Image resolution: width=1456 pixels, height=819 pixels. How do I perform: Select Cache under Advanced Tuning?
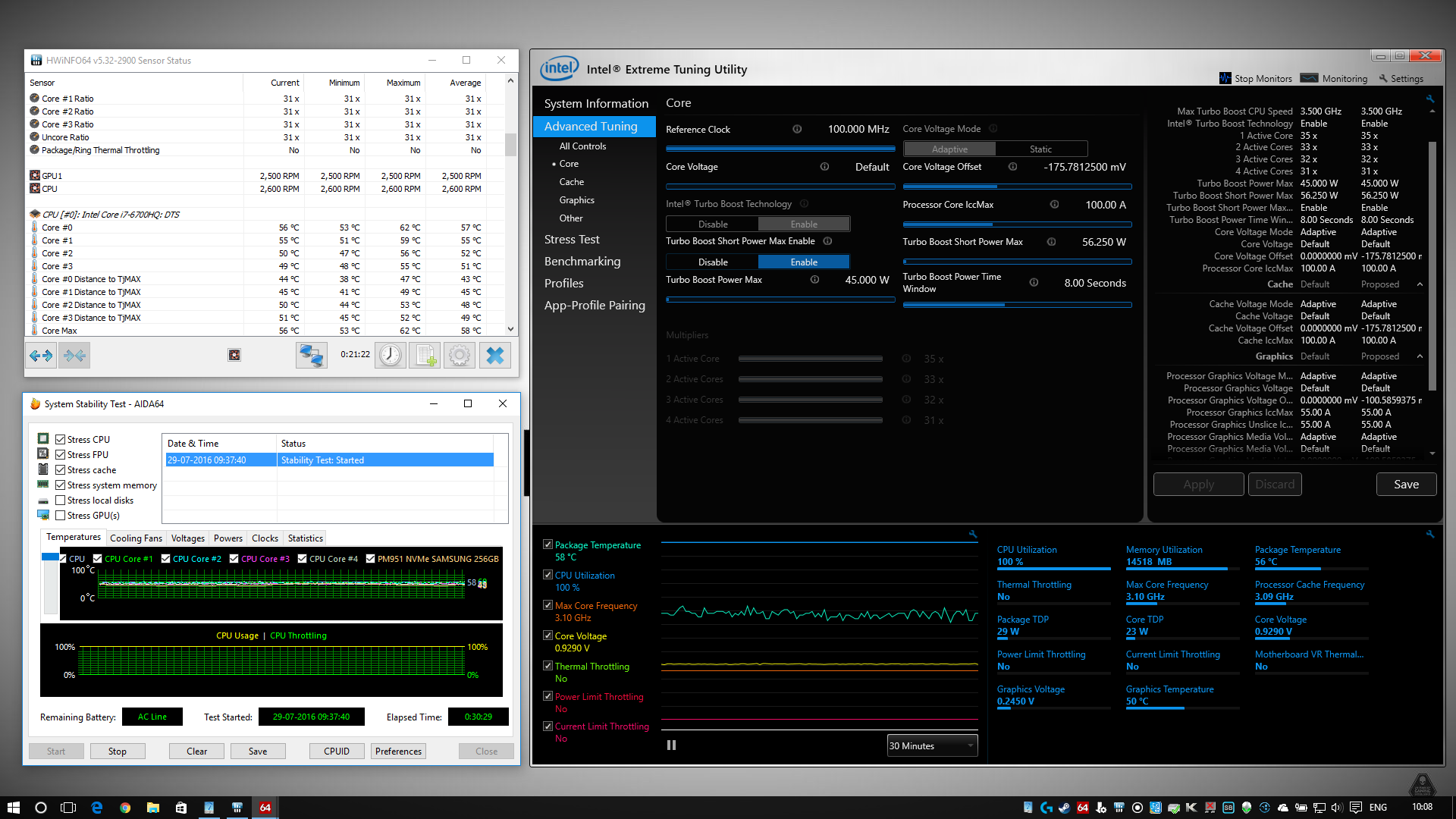pyautogui.click(x=572, y=182)
